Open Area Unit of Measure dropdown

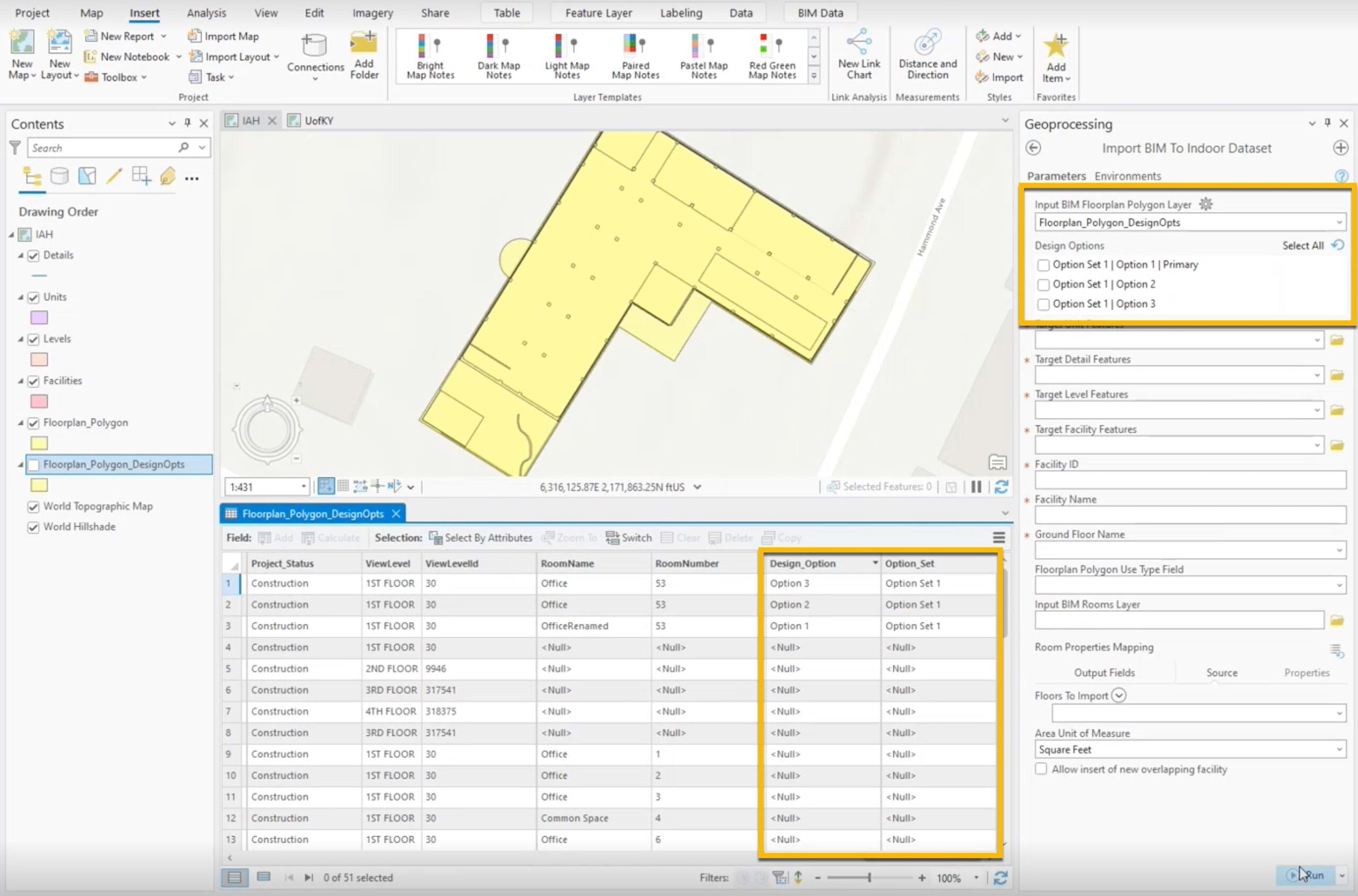[x=1338, y=749]
